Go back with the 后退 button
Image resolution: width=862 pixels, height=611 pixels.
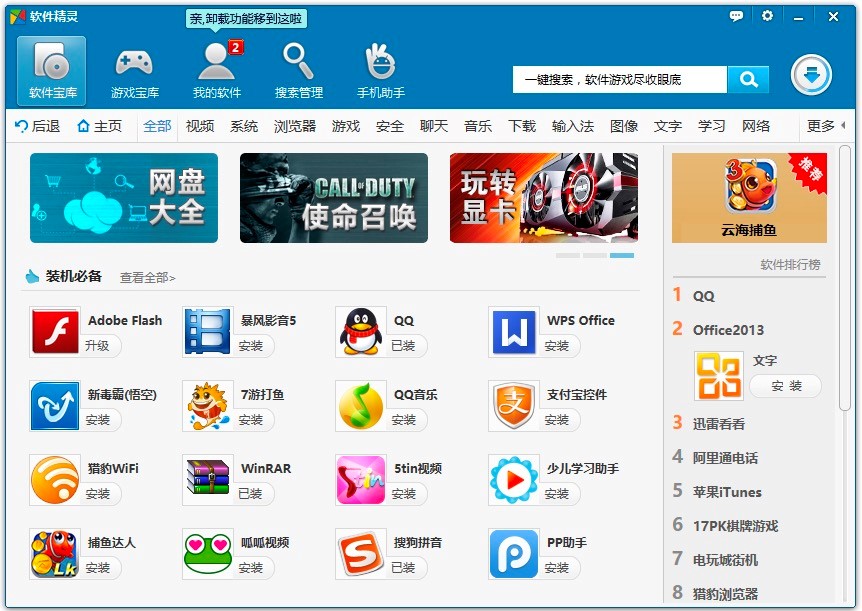pyautogui.click(x=37, y=126)
